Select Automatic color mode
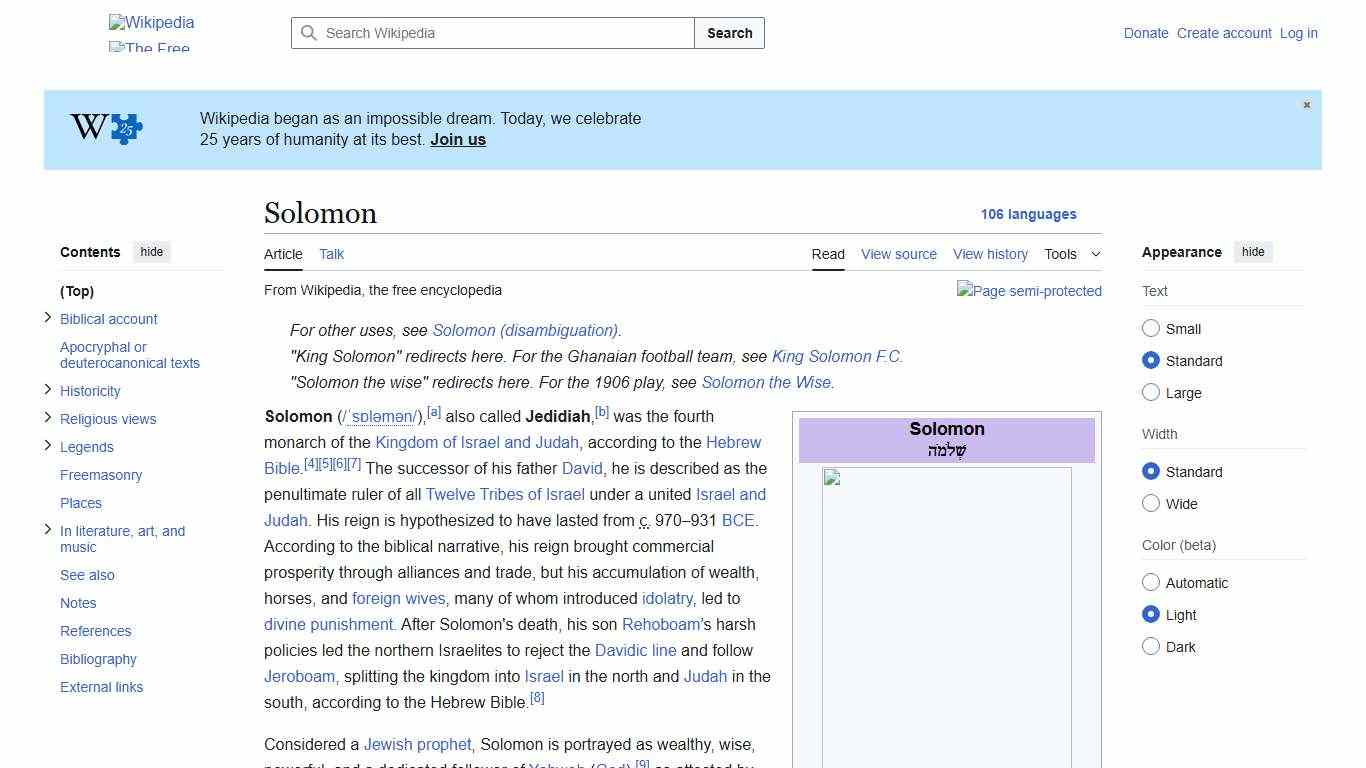Image resolution: width=1366 pixels, height=768 pixels. click(x=1151, y=582)
